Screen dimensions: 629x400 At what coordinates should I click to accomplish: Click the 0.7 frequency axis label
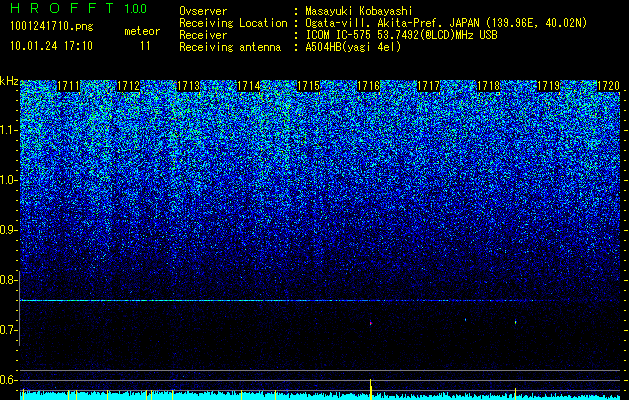click(x=8, y=330)
